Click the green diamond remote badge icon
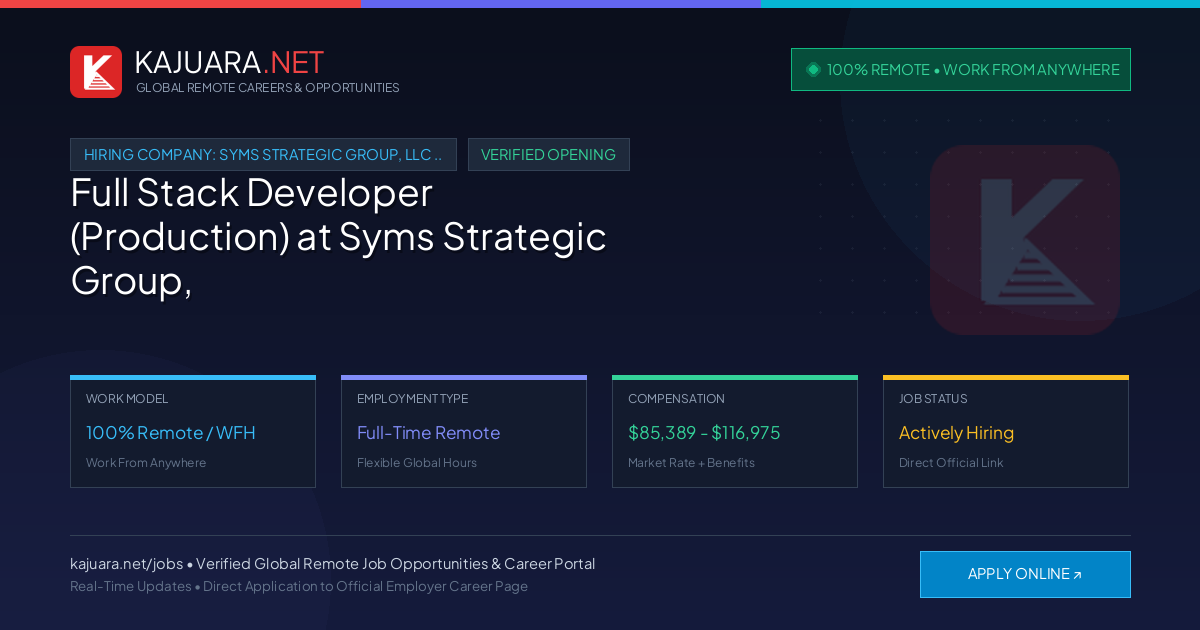The width and height of the screenshot is (1200, 630). [813, 69]
